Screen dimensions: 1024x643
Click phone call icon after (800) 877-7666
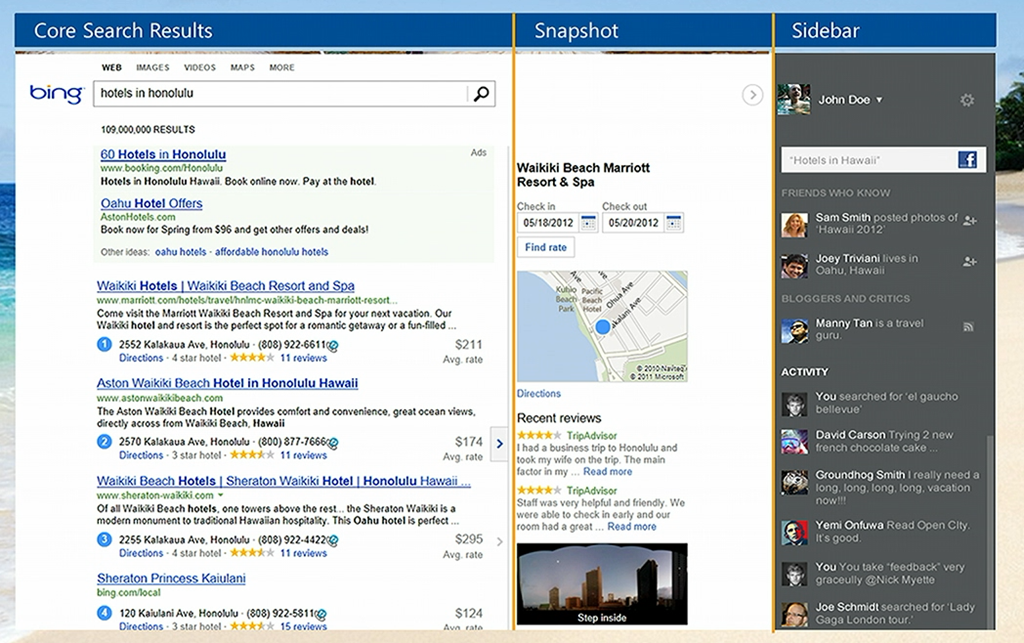point(332,443)
